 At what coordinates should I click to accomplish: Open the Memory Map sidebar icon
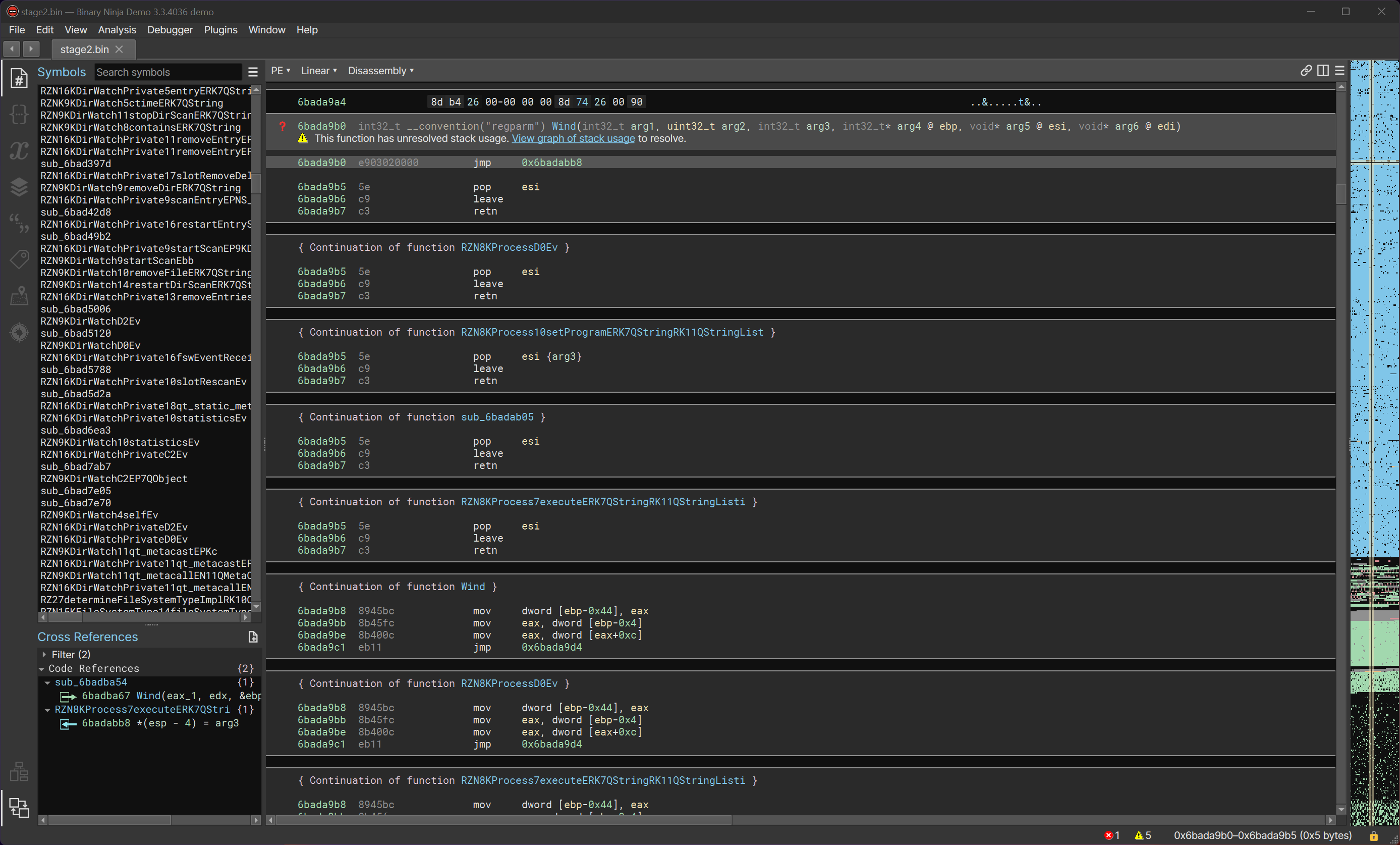19,296
